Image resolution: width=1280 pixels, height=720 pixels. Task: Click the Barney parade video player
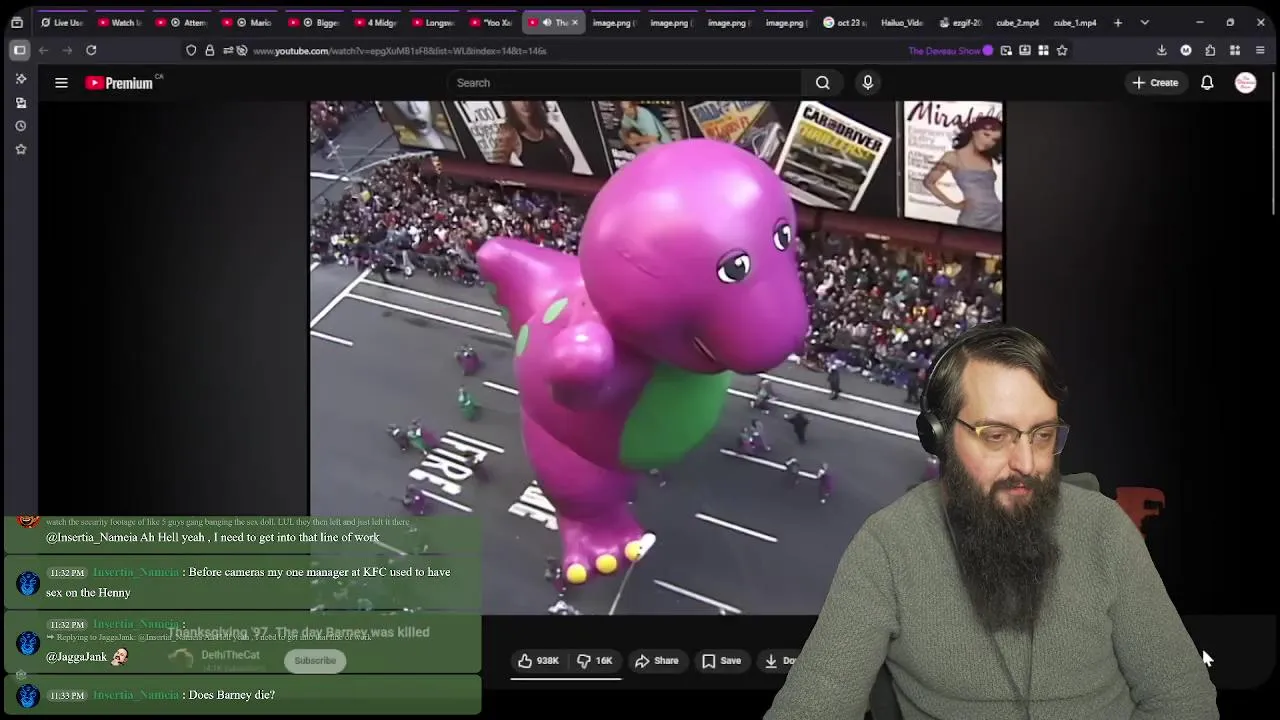click(x=656, y=358)
